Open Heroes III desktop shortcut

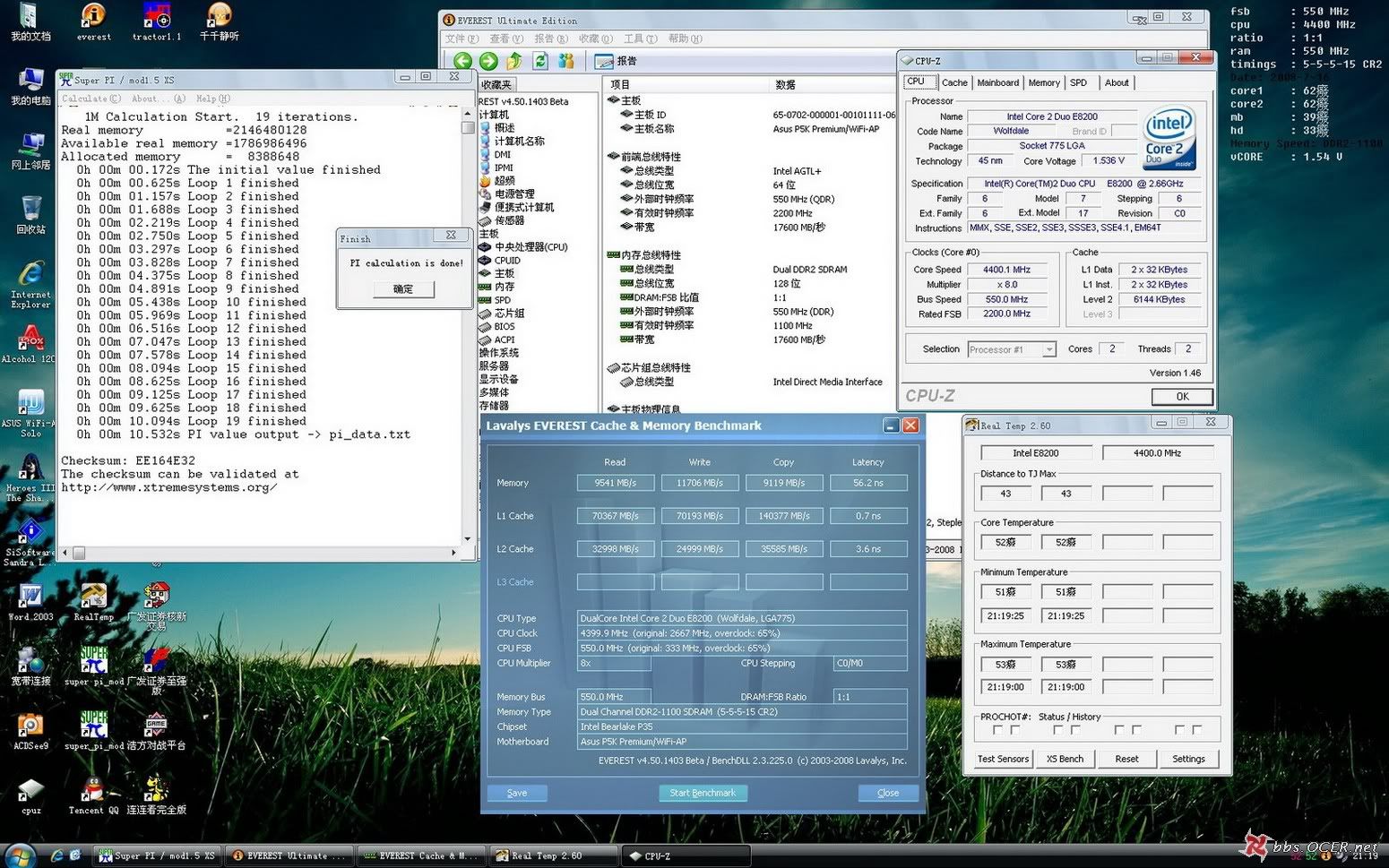click(x=29, y=478)
